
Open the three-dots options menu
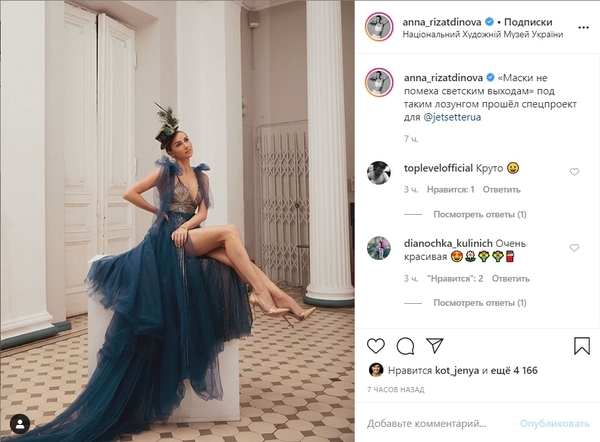click(583, 28)
